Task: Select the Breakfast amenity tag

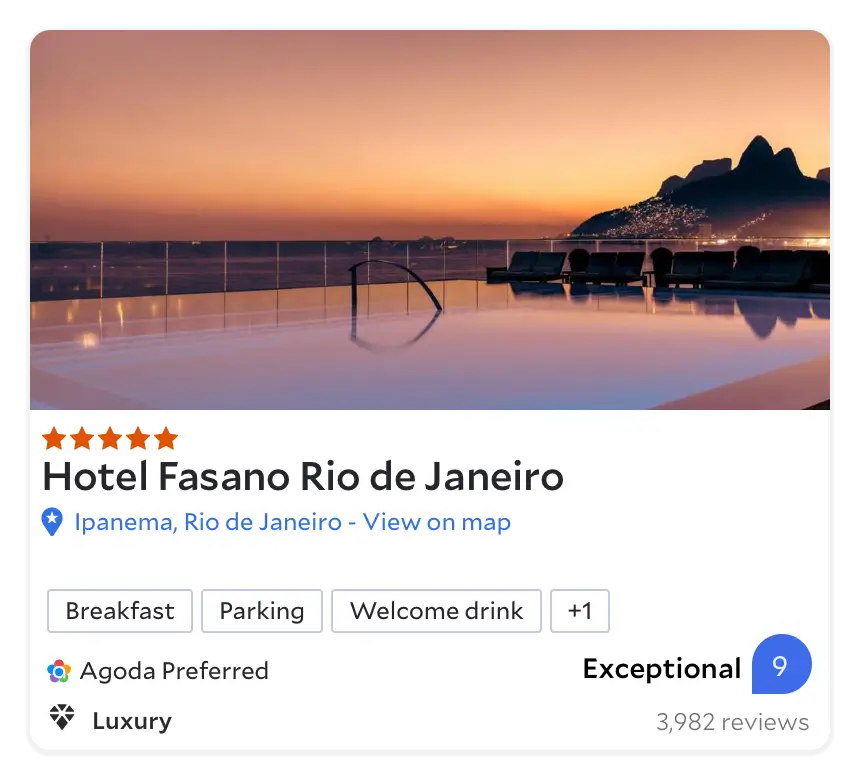Action: (120, 611)
